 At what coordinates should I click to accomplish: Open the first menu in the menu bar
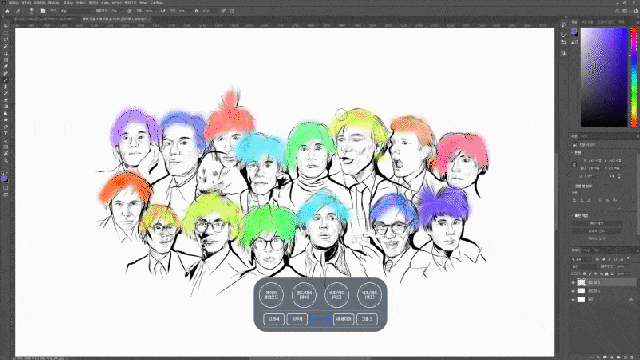point(13,2)
